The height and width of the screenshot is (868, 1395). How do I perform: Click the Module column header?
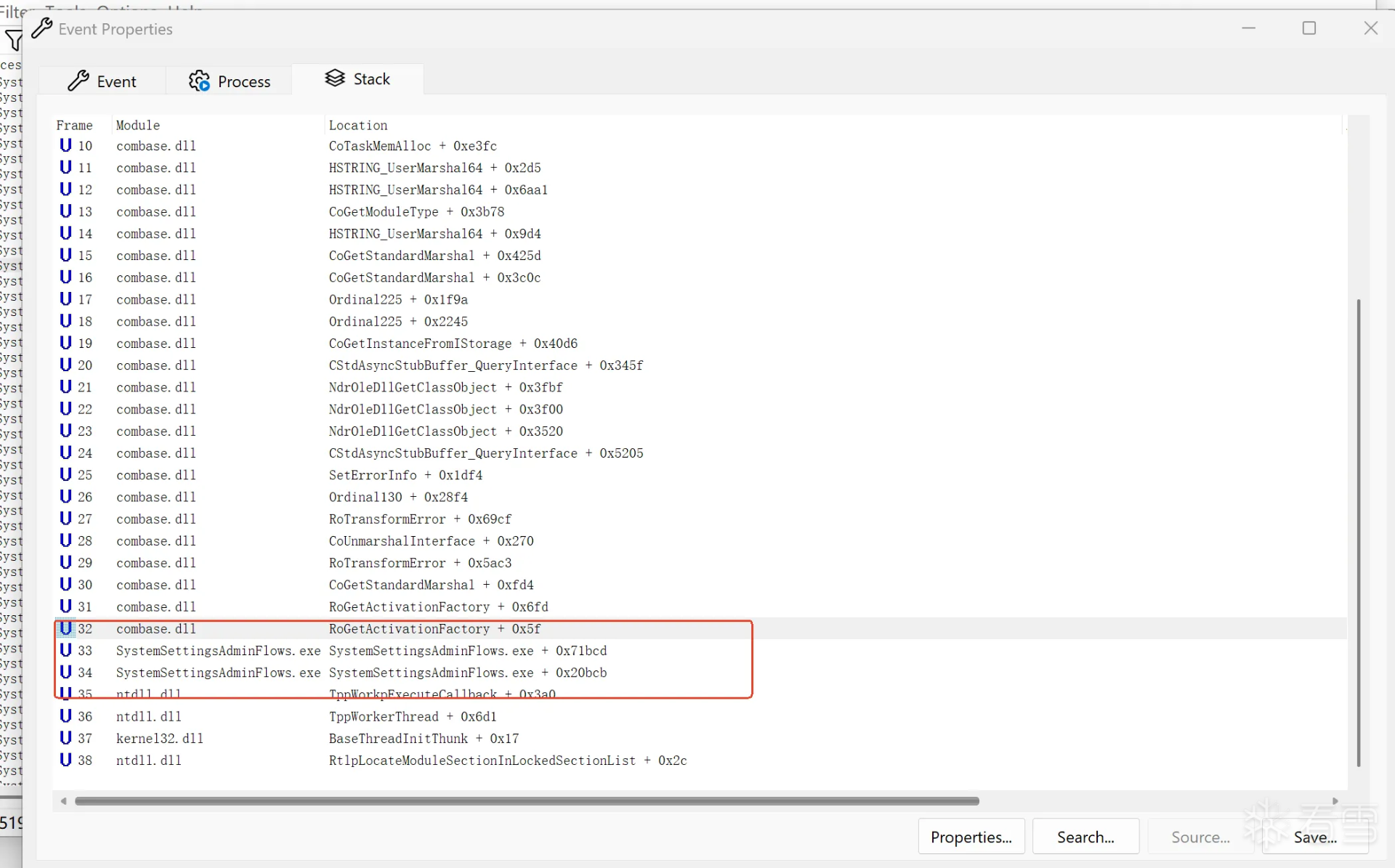click(x=138, y=125)
